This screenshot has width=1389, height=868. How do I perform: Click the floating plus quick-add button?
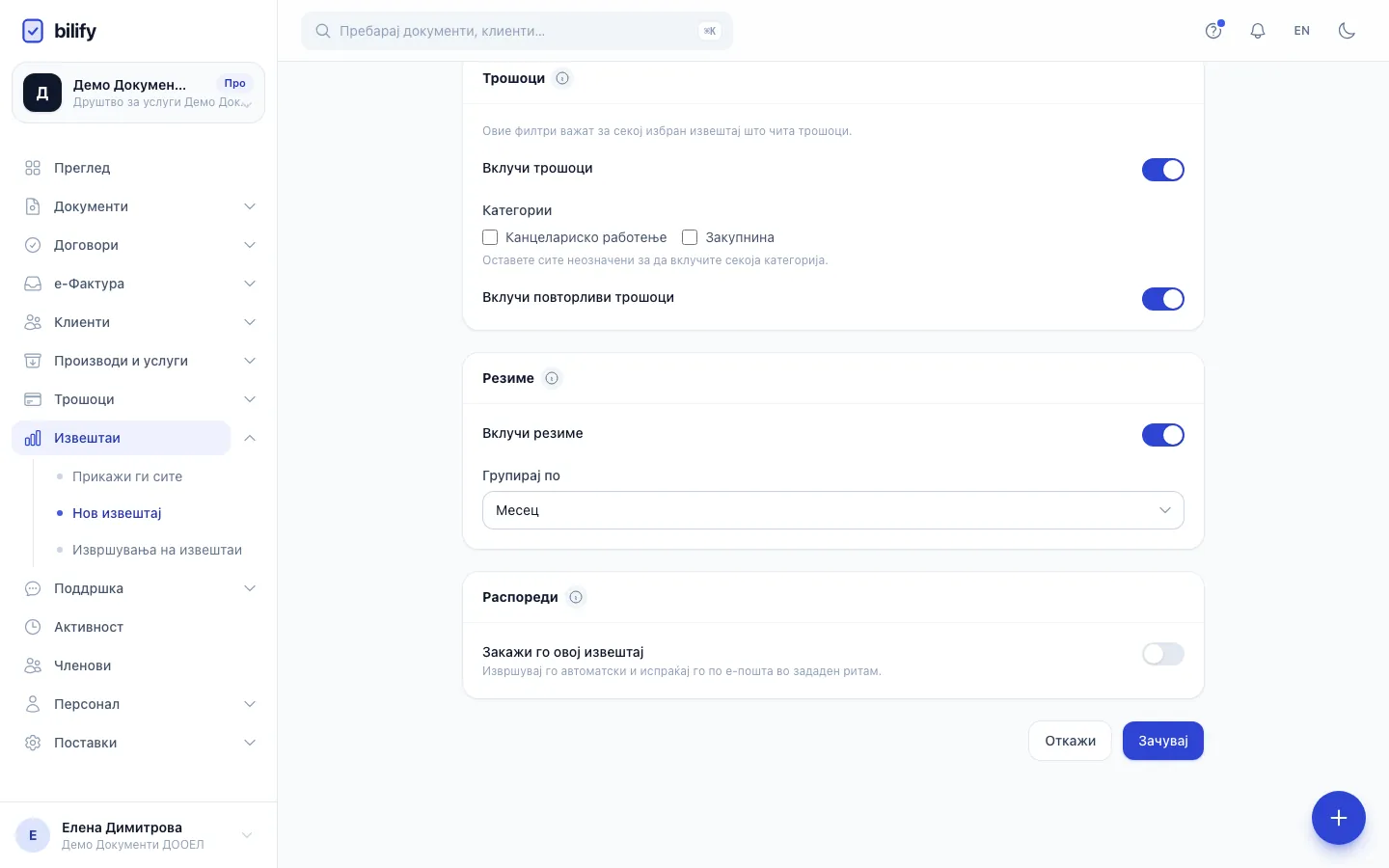coord(1338,818)
